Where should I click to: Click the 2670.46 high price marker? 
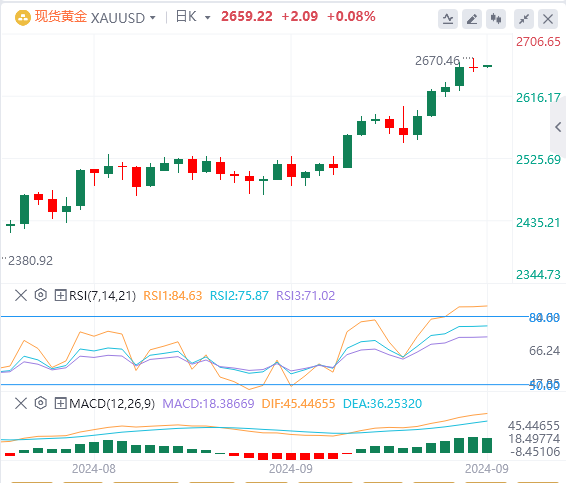[x=437, y=61]
